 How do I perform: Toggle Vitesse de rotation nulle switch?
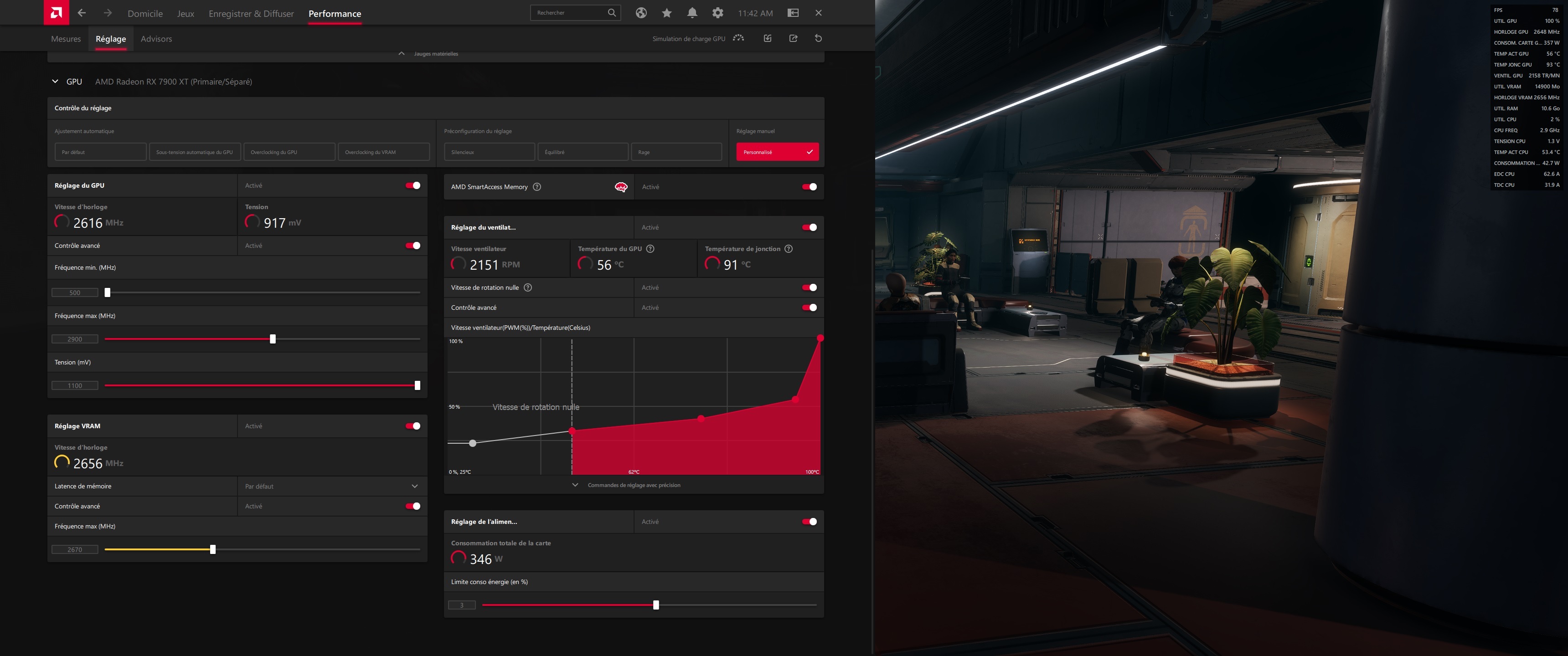[x=809, y=288]
